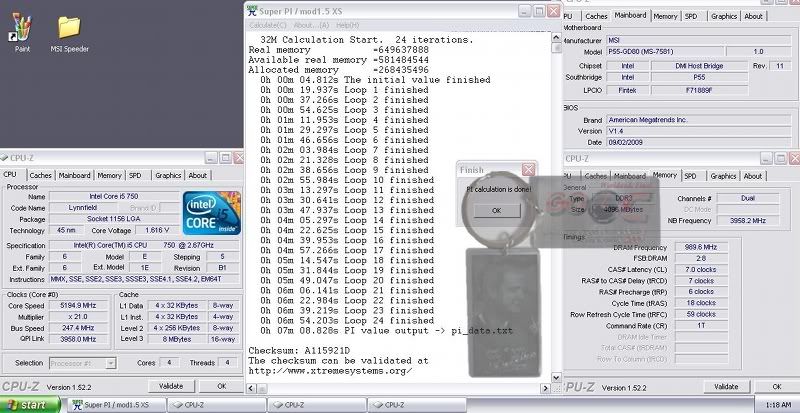
Task: Switch to About tab in Mainboard CPU-Z window
Action: tap(754, 16)
